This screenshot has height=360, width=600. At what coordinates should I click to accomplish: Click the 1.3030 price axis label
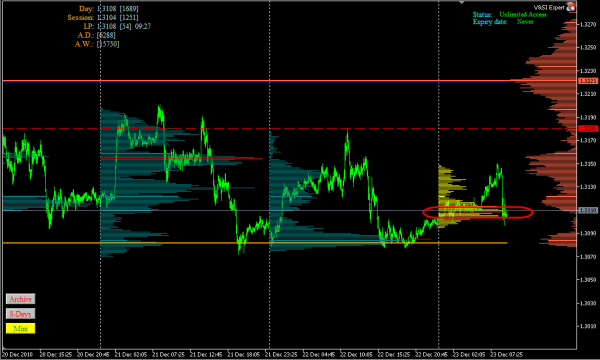pyautogui.click(x=588, y=303)
